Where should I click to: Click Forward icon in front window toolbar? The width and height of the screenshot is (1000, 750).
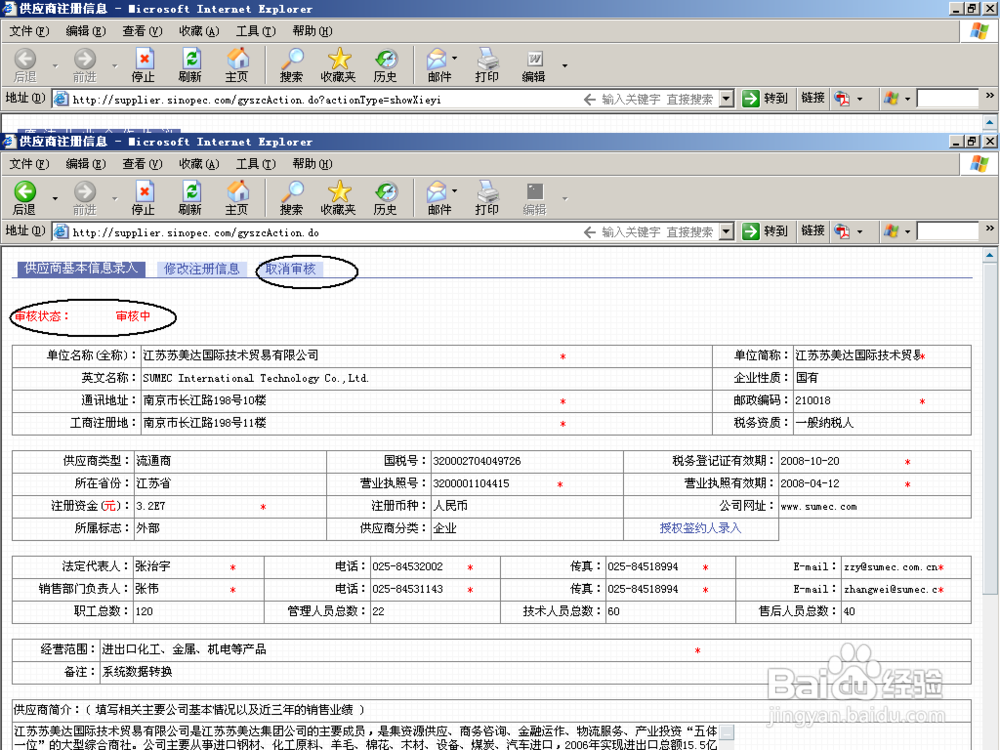[84, 191]
